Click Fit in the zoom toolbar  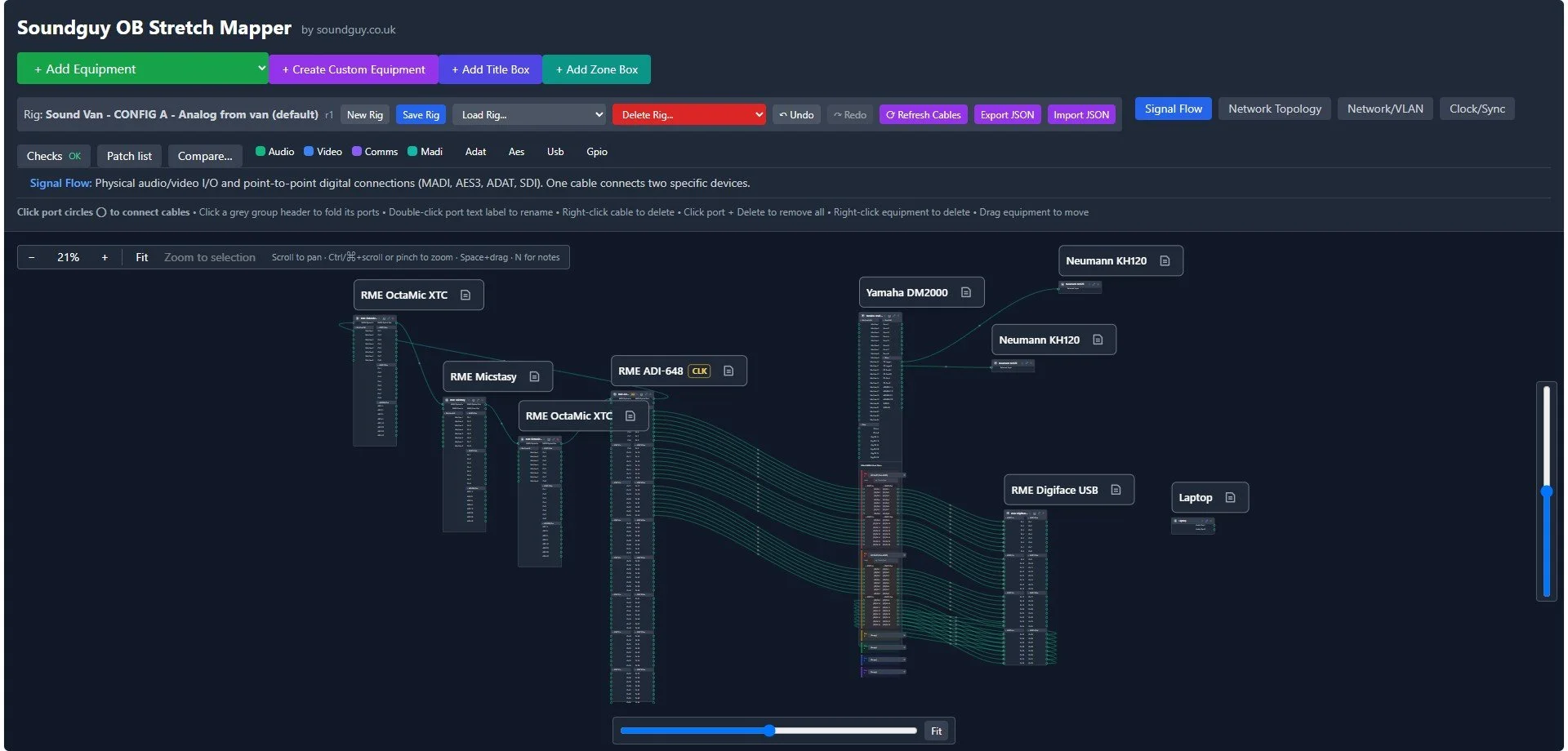coord(142,257)
